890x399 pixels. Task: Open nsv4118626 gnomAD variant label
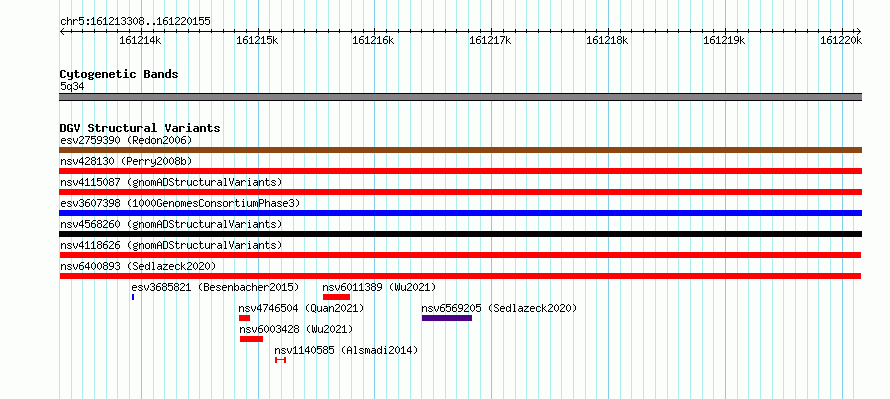coord(171,245)
